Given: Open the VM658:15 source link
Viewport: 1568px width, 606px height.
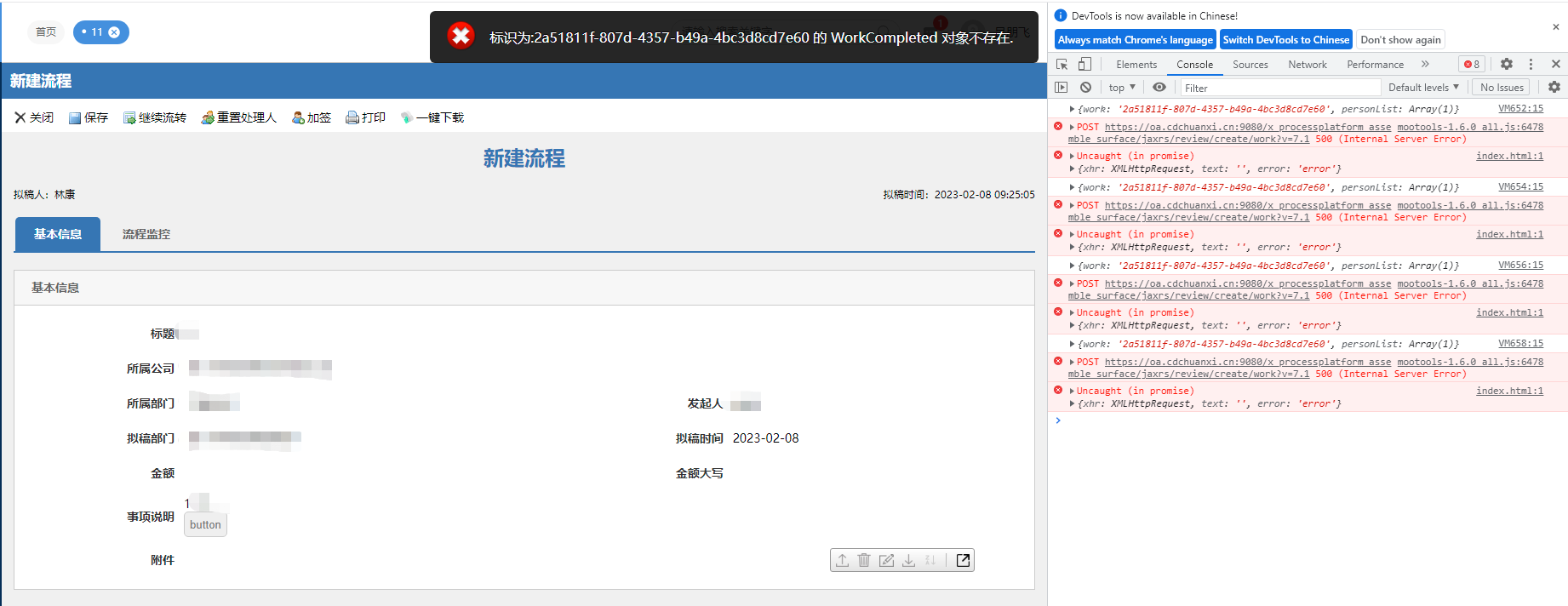Looking at the screenshot, I should 1520,343.
